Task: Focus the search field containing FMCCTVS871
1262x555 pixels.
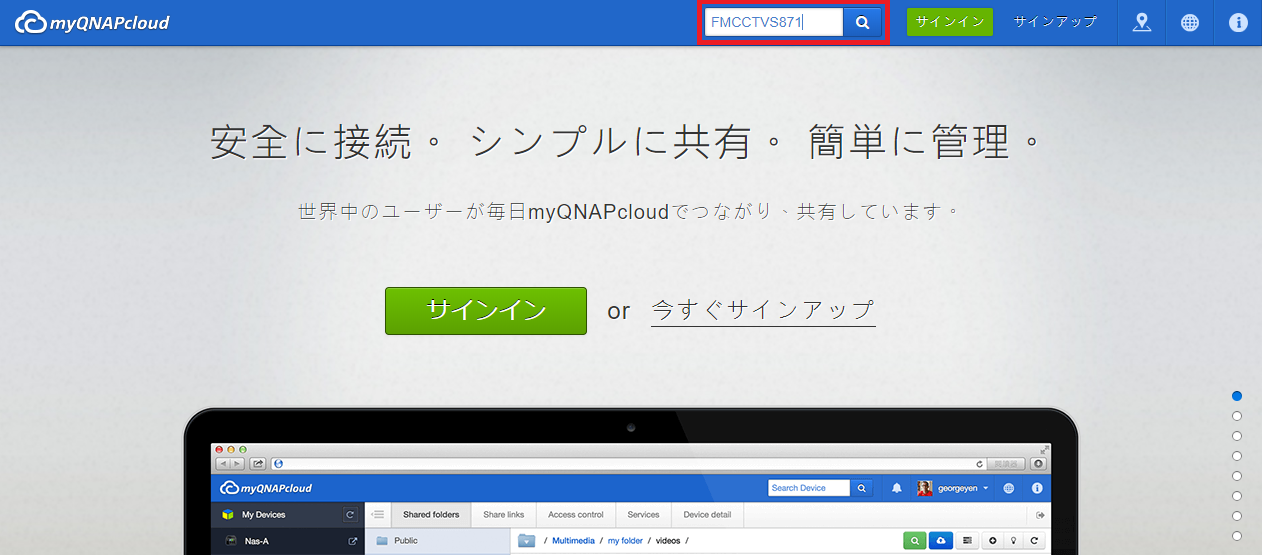Action: click(774, 22)
